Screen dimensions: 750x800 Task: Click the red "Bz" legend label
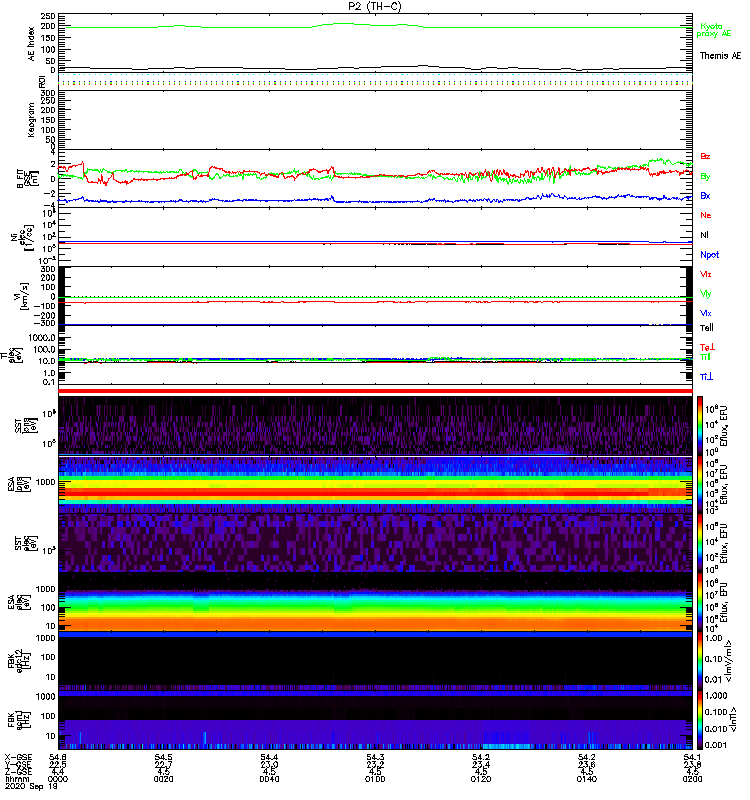point(705,156)
